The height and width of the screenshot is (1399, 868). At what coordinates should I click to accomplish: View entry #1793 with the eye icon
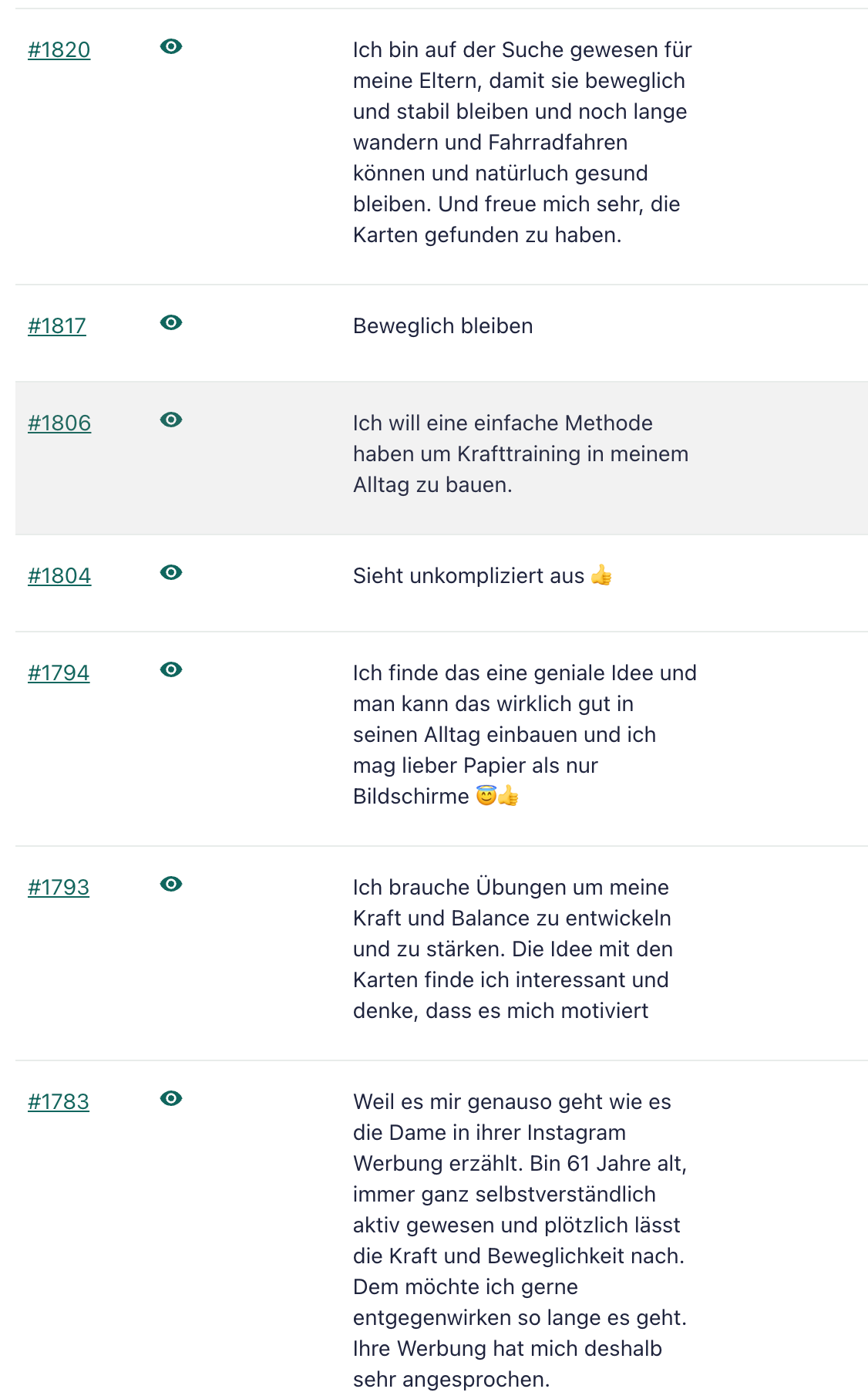click(171, 885)
